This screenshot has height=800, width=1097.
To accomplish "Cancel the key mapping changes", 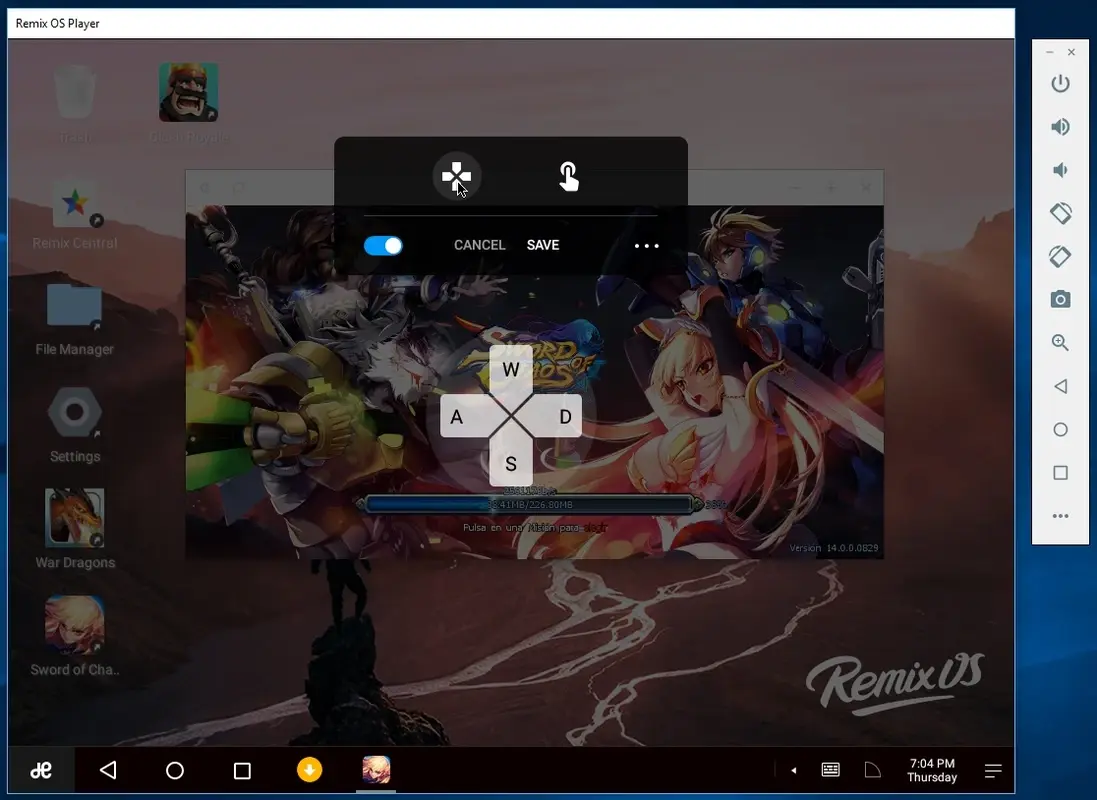I will click(479, 244).
